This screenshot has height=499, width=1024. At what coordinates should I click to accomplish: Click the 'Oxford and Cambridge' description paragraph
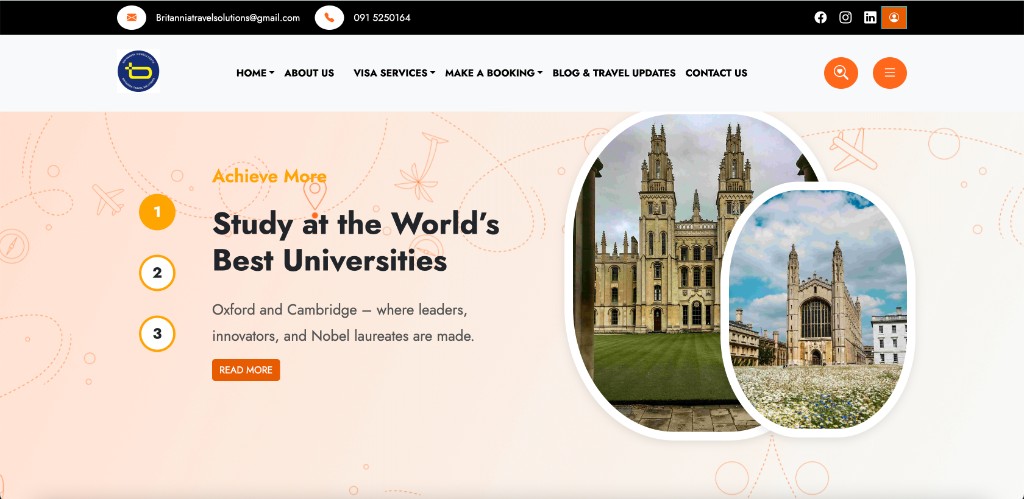tap(344, 323)
